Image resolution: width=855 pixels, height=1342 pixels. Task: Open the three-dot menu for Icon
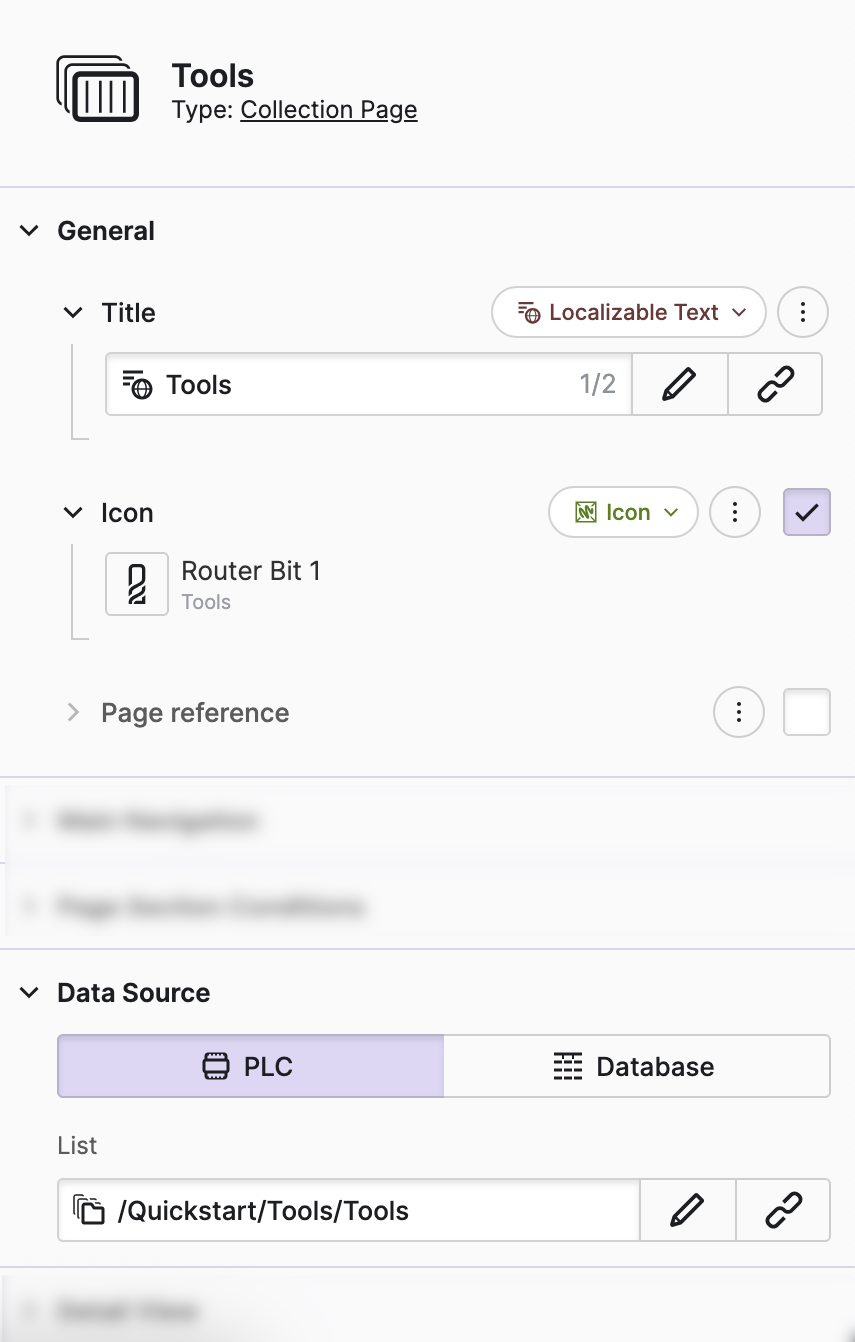point(734,513)
